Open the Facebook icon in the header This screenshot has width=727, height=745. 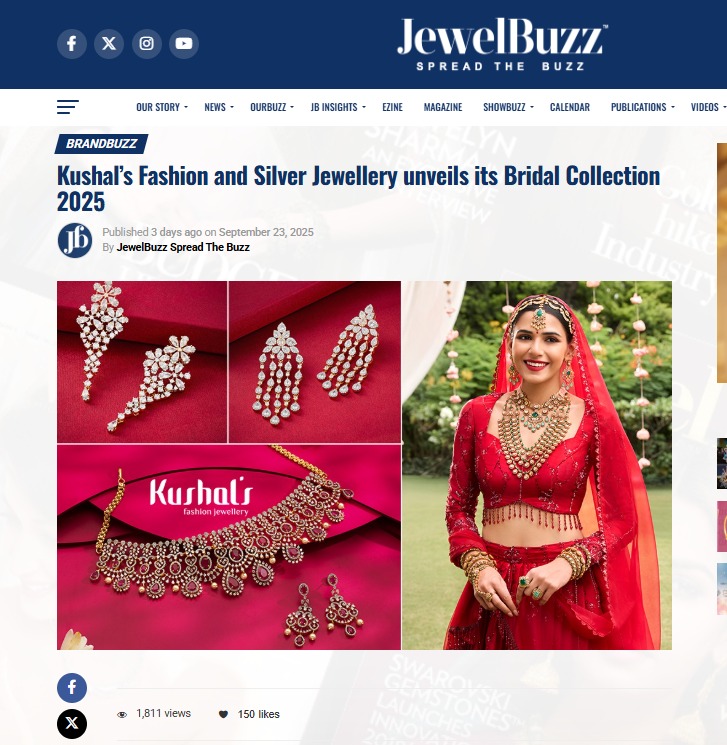click(x=72, y=44)
